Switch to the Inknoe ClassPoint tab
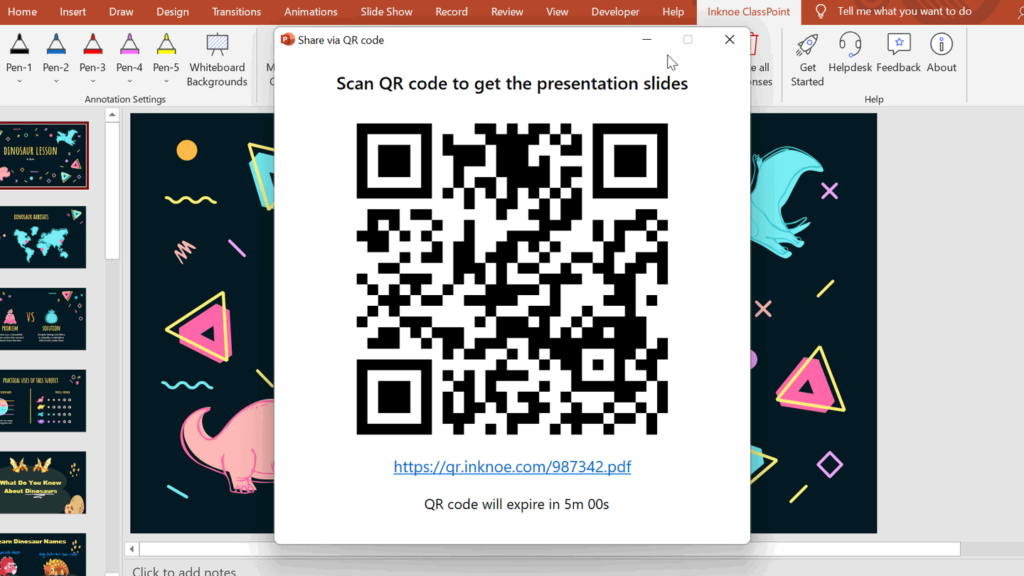Viewport: 1024px width, 576px height. 748,12
